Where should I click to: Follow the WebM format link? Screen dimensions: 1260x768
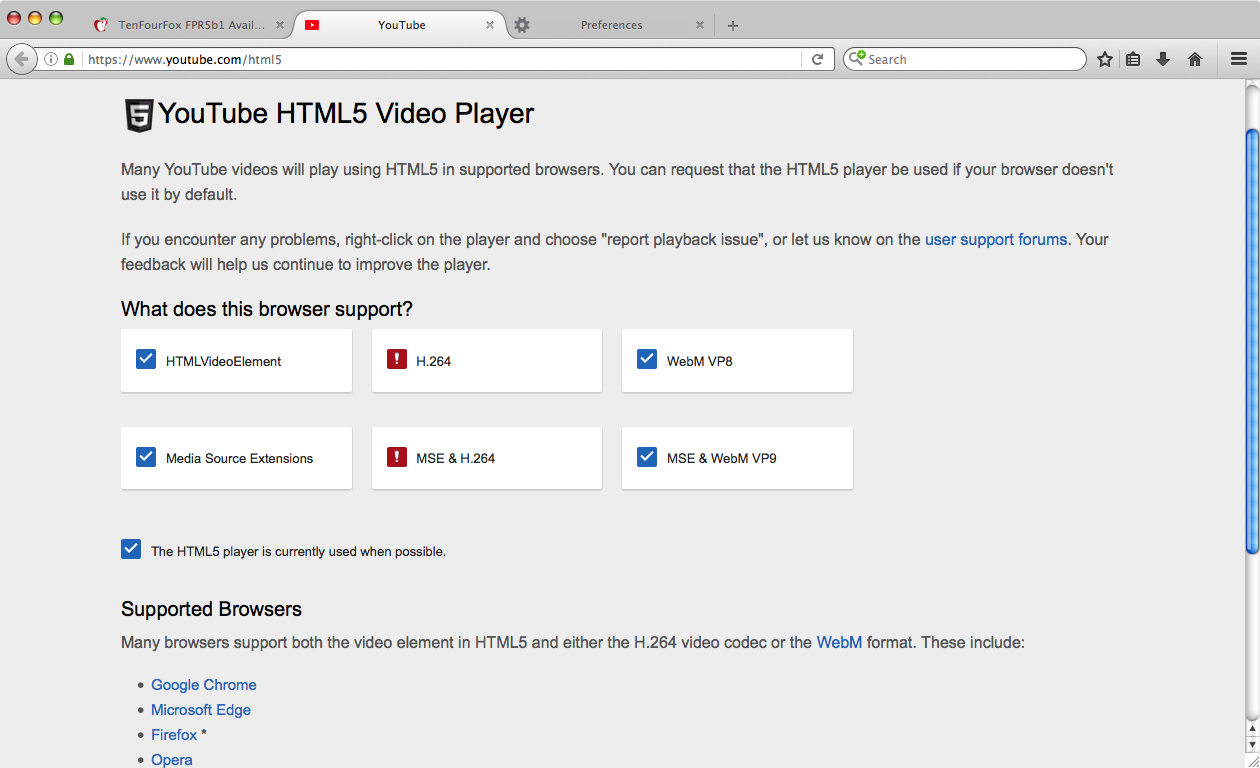[839, 642]
